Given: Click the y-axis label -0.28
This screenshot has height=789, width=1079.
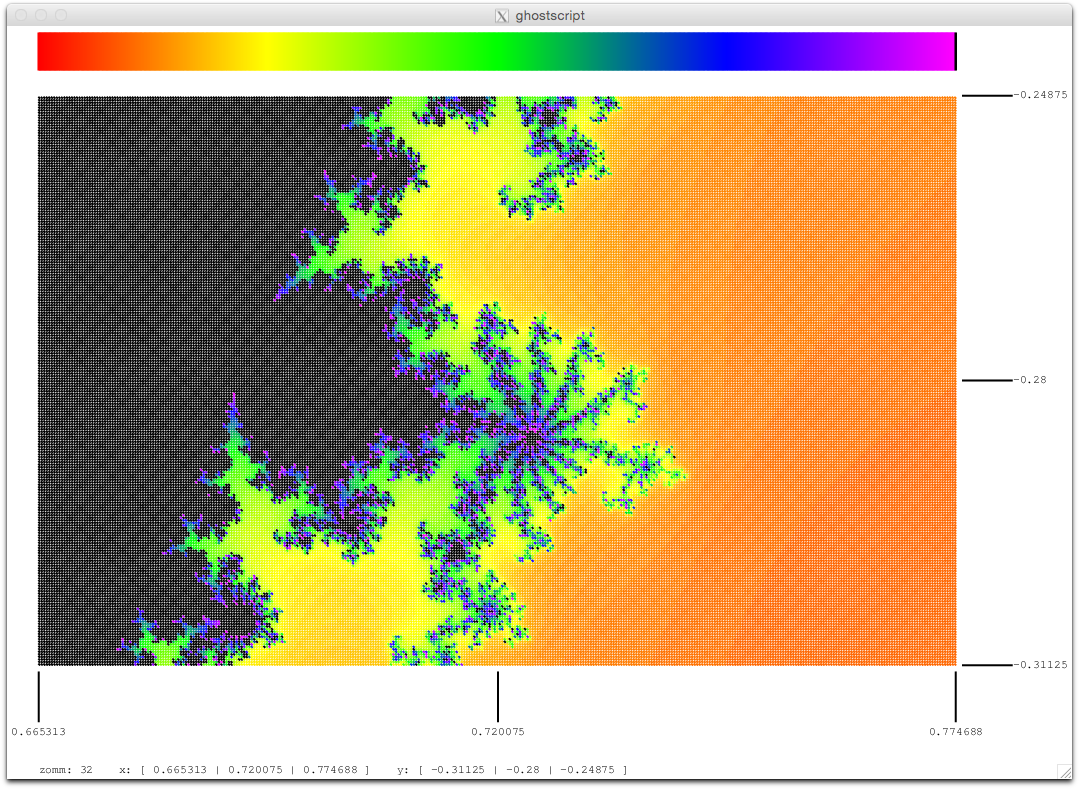Looking at the screenshot, I should 1029,380.
